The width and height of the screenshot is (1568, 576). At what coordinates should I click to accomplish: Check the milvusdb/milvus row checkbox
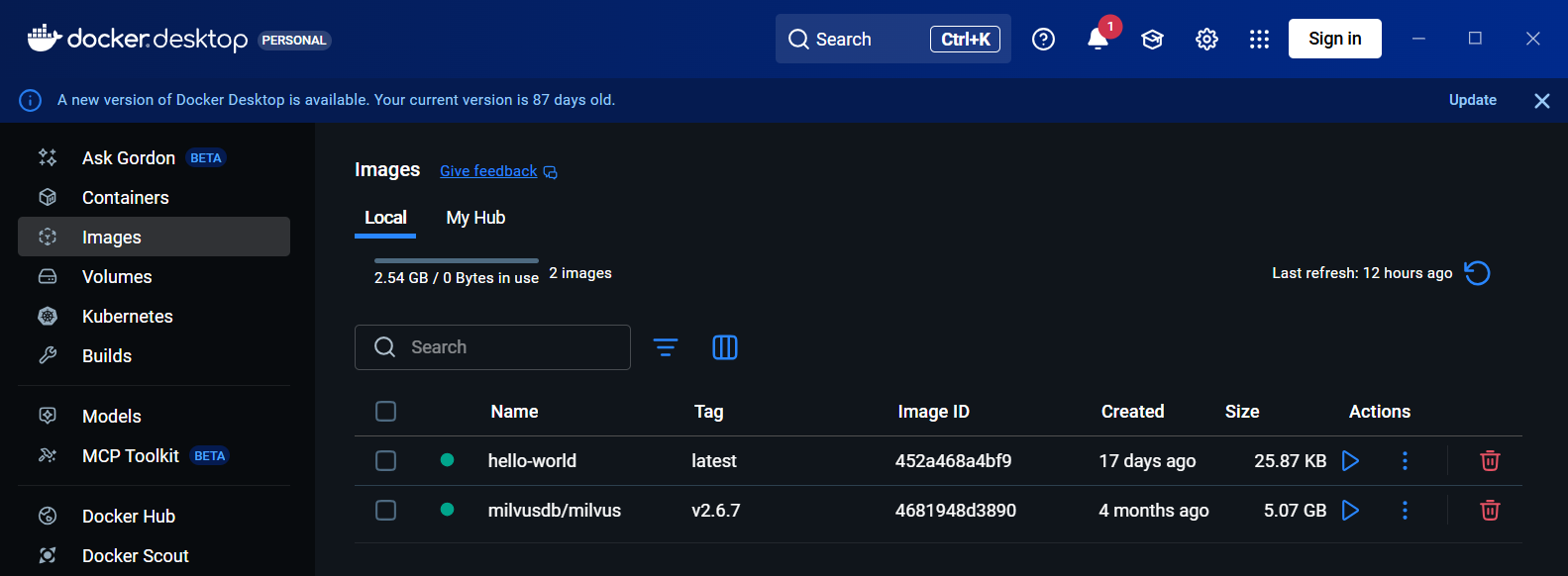point(386,511)
